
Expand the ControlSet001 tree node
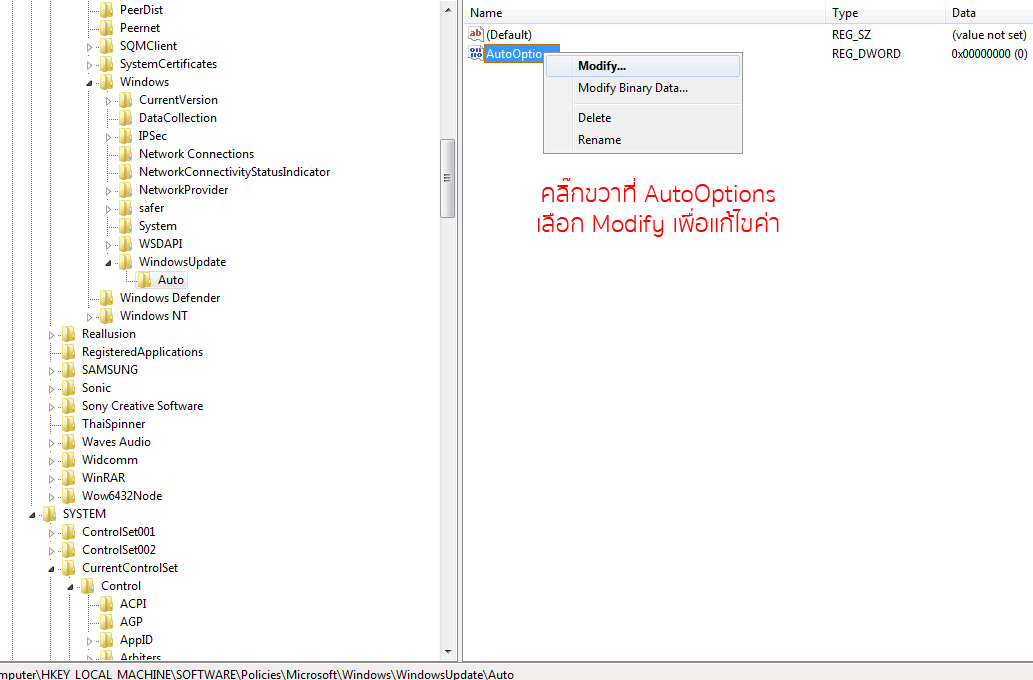click(52, 533)
